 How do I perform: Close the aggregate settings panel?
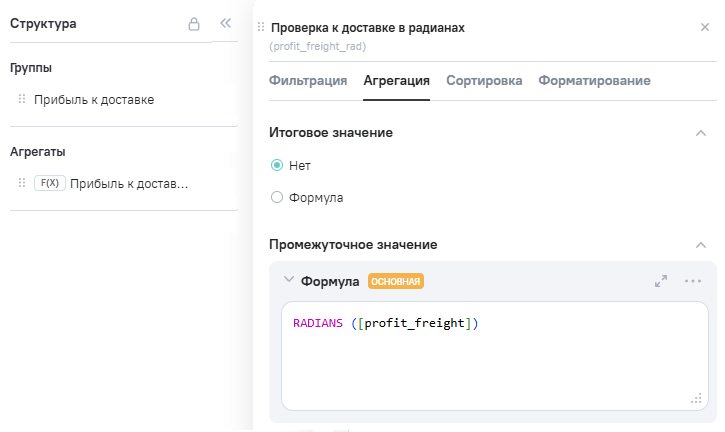(x=705, y=27)
